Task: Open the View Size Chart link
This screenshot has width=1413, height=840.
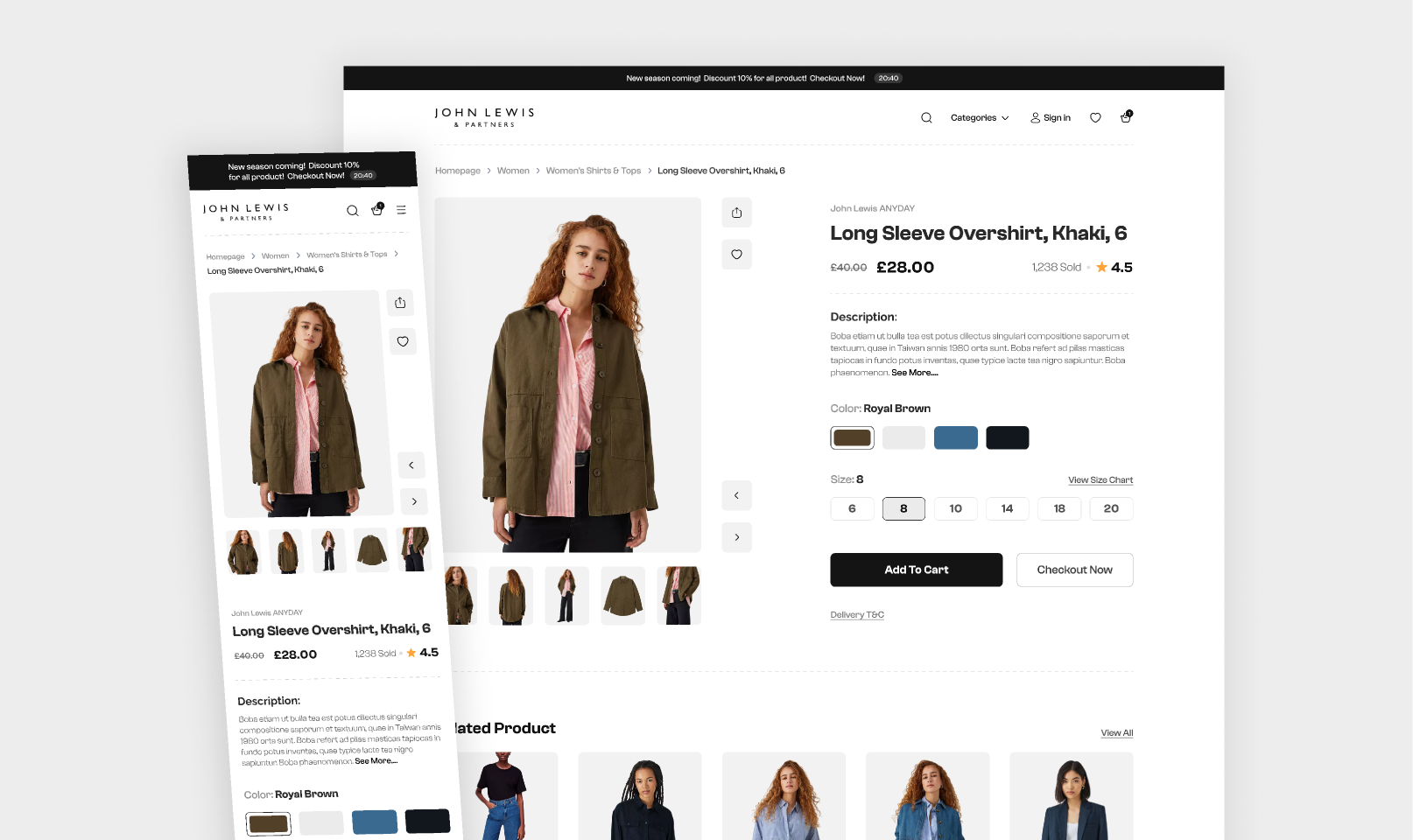Action: [x=1100, y=479]
